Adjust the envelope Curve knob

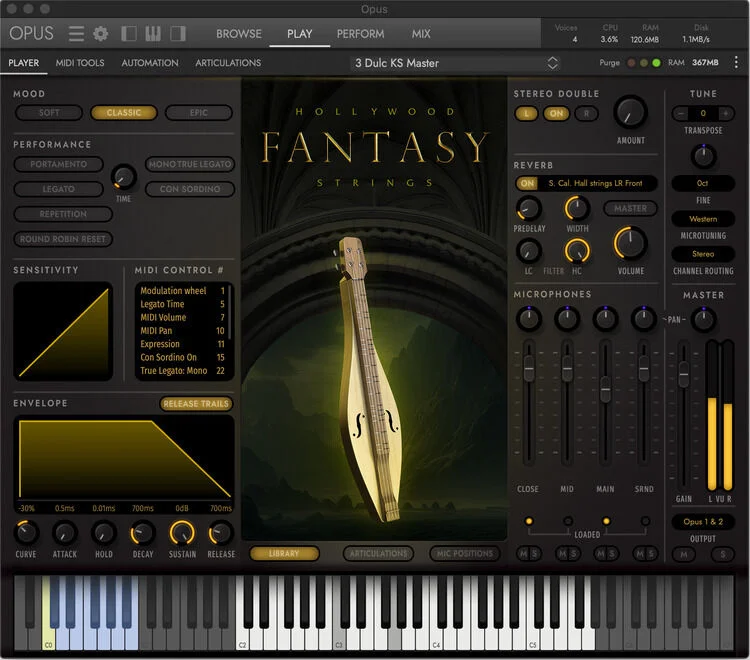[x=26, y=533]
